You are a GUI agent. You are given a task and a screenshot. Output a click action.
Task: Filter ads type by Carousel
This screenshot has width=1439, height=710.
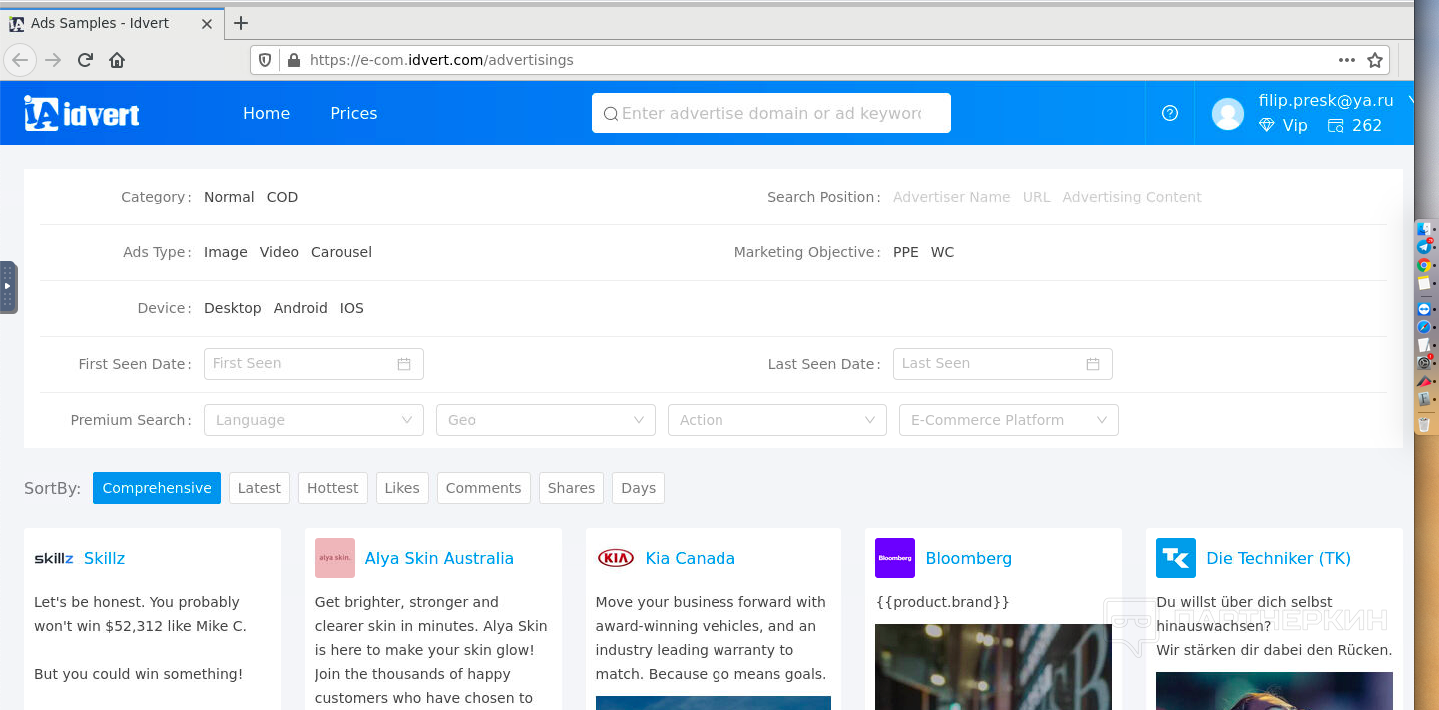coord(341,252)
